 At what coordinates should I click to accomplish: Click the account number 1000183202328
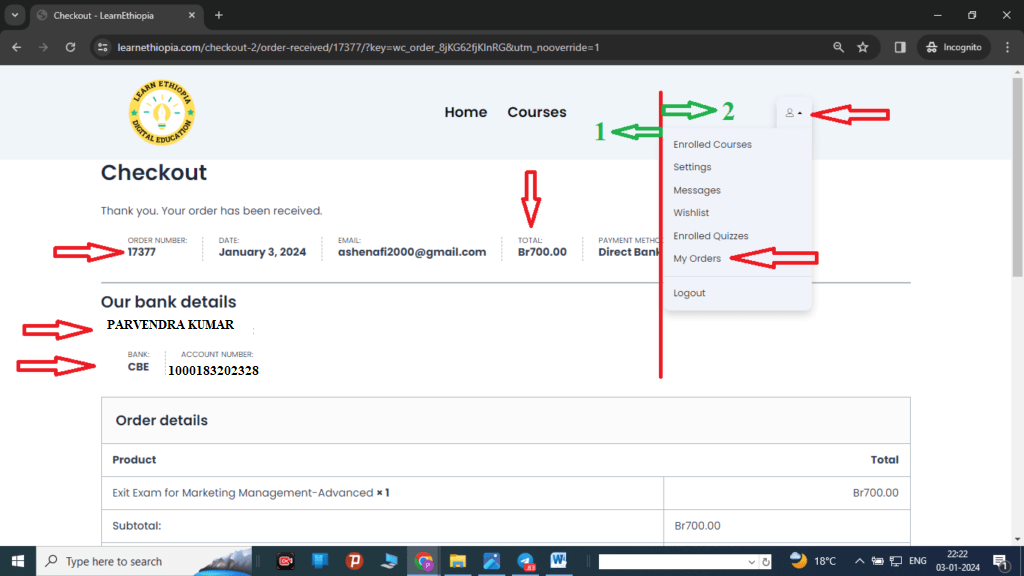214,371
